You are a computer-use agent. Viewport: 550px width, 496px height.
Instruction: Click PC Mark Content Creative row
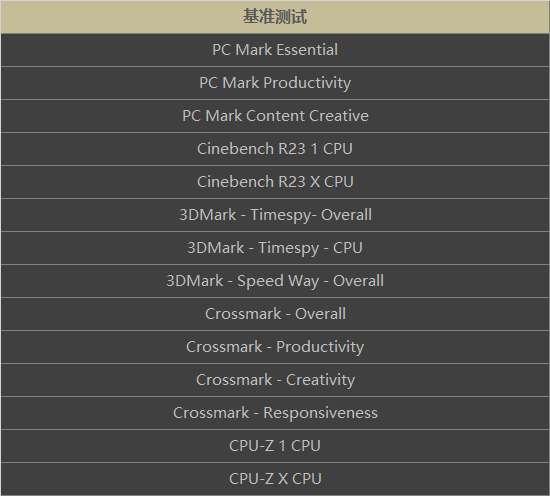pos(275,116)
